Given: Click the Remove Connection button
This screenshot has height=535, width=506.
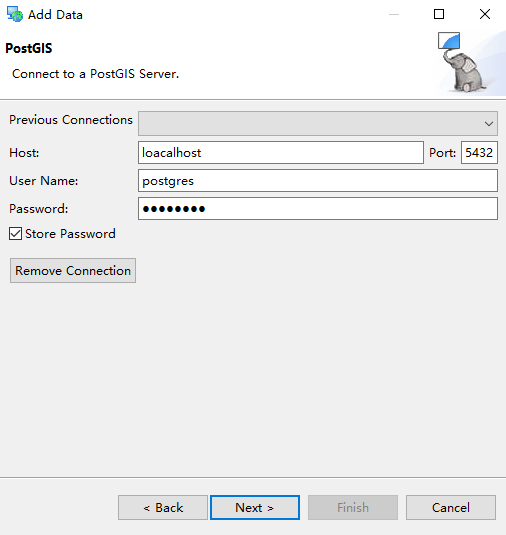Looking at the screenshot, I should [x=73, y=271].
